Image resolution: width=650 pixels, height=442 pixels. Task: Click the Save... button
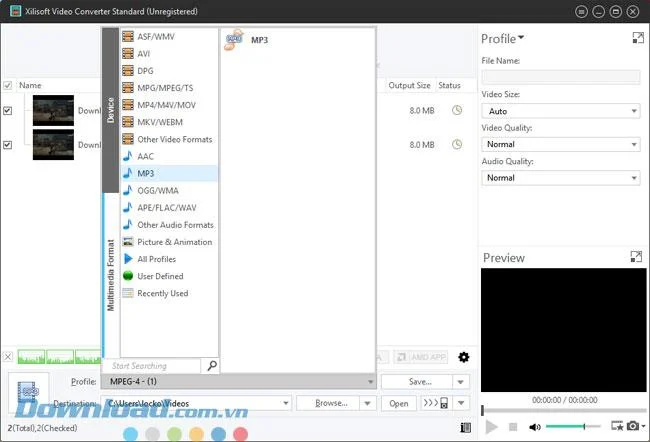pos(417,382)
